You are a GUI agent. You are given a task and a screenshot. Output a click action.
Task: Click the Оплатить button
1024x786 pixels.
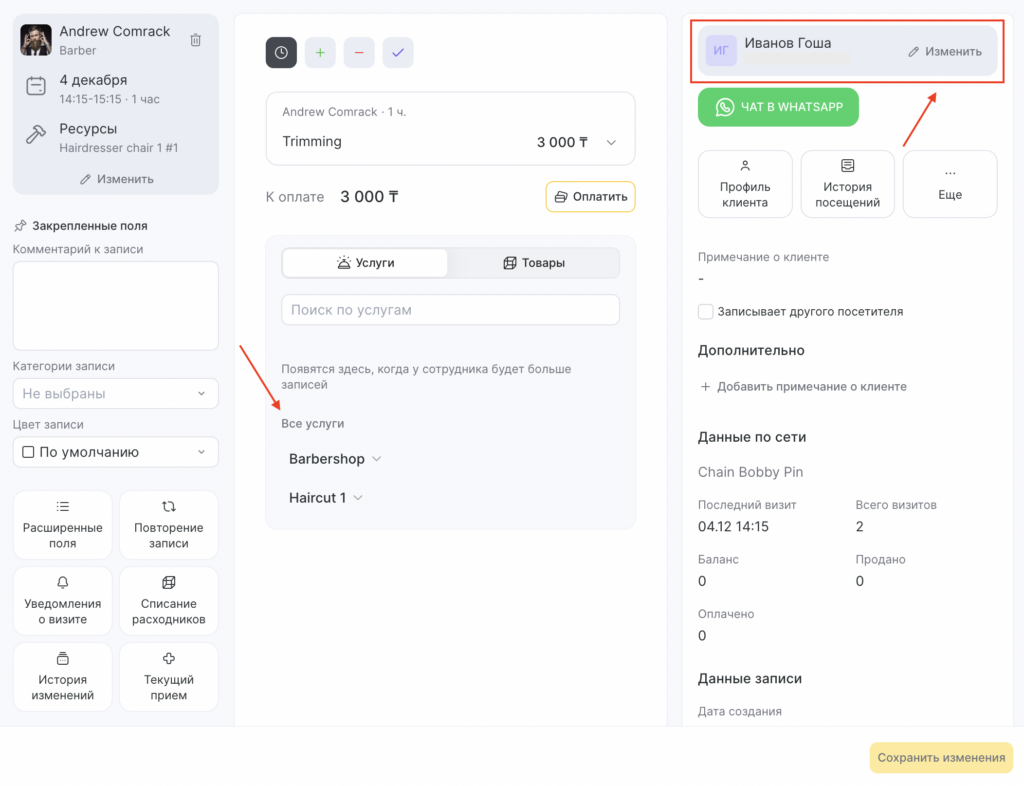tap(591, 197)
